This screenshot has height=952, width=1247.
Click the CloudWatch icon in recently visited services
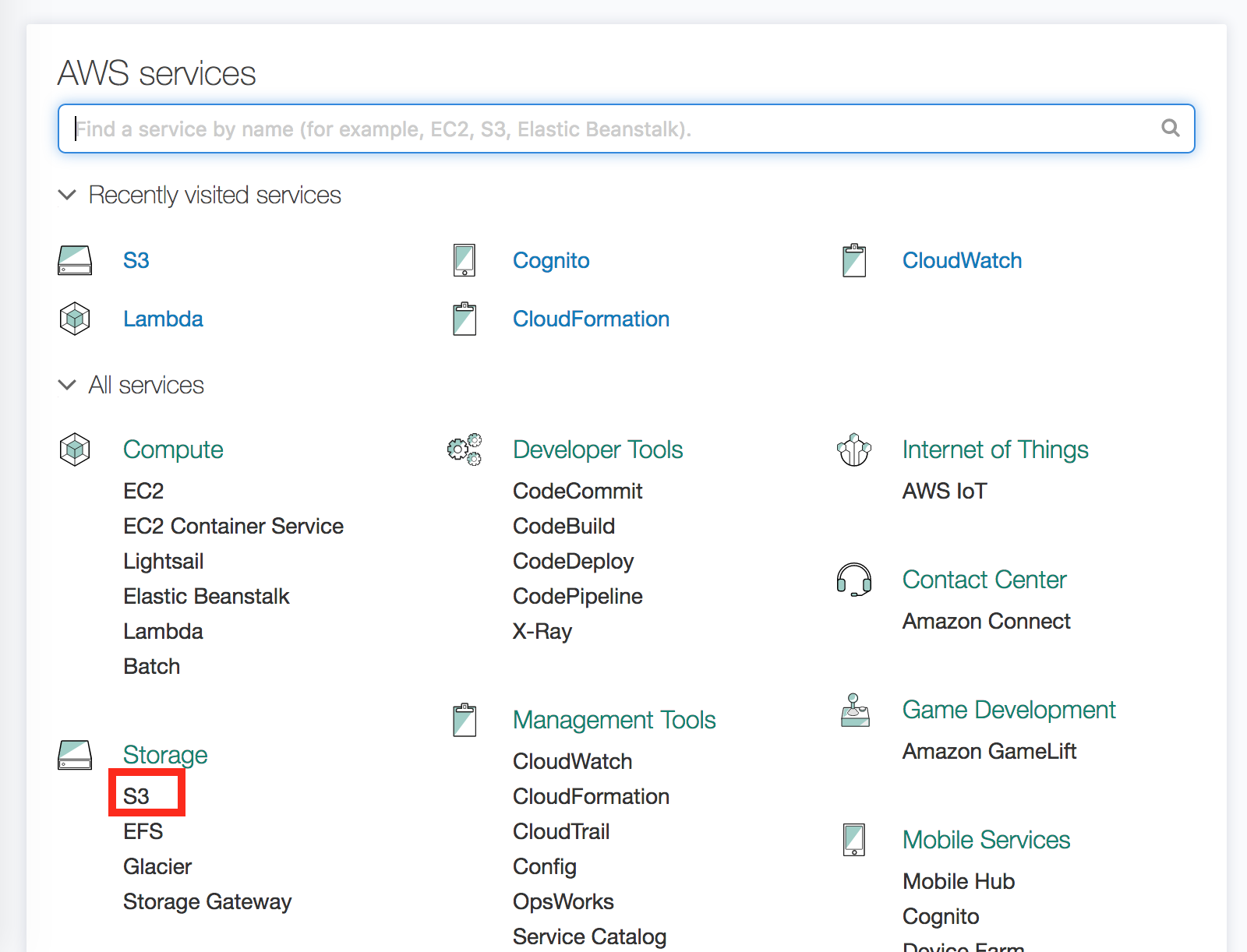pyautogui.click(x=854, y=260)
